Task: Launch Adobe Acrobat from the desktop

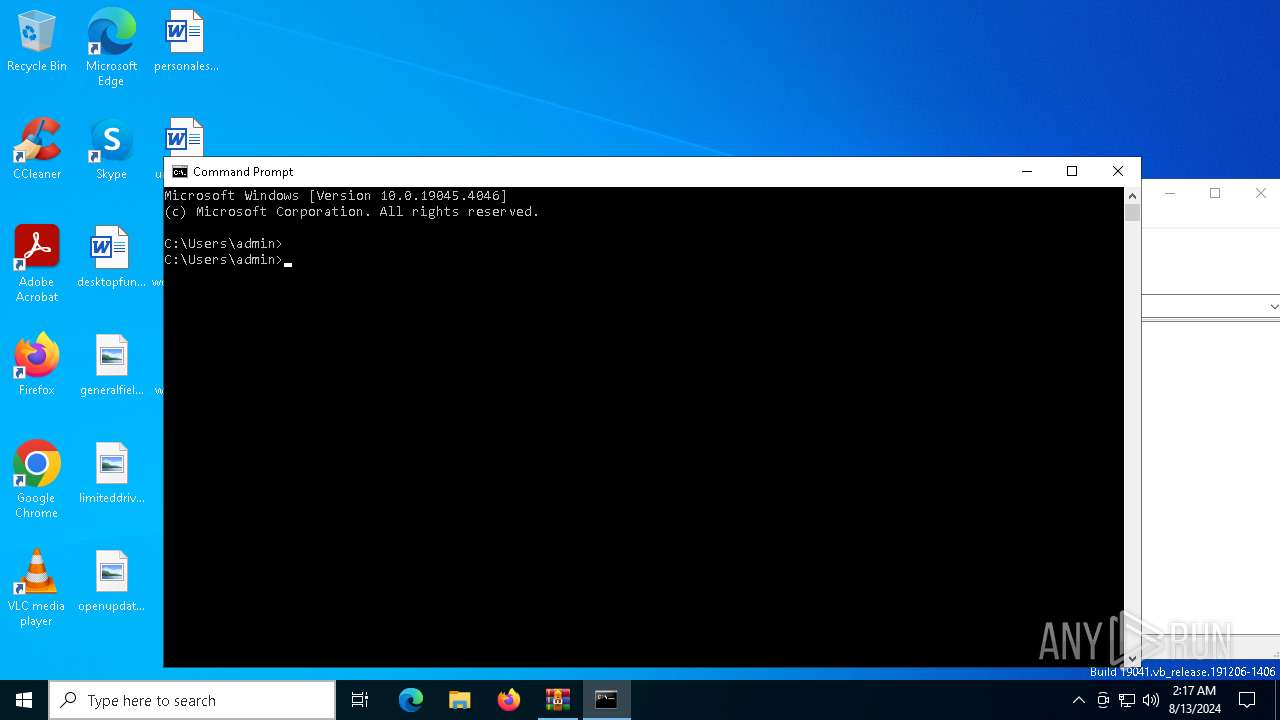Action: click(36, 264)
